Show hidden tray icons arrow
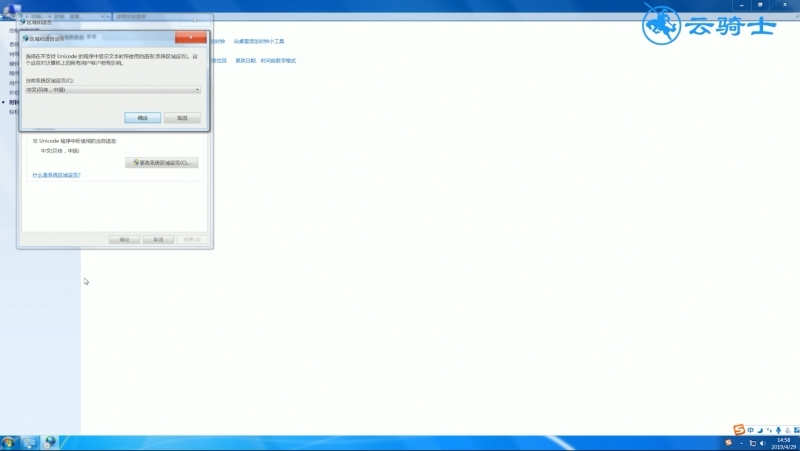Screen dimensions: 800x451 (741, 443)
